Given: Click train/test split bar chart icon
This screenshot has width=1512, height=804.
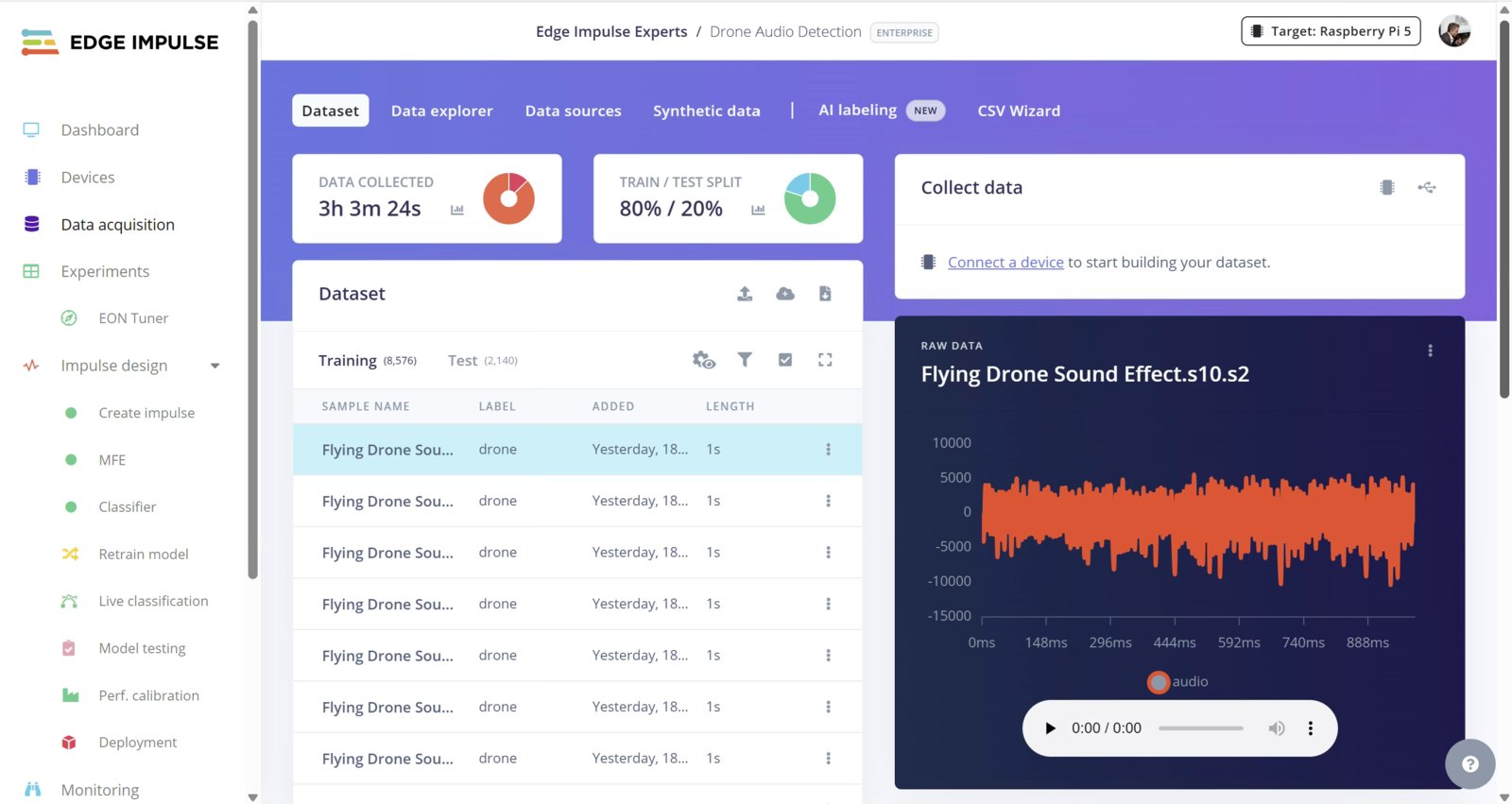Looking at the screenshot, I should 758,210.
